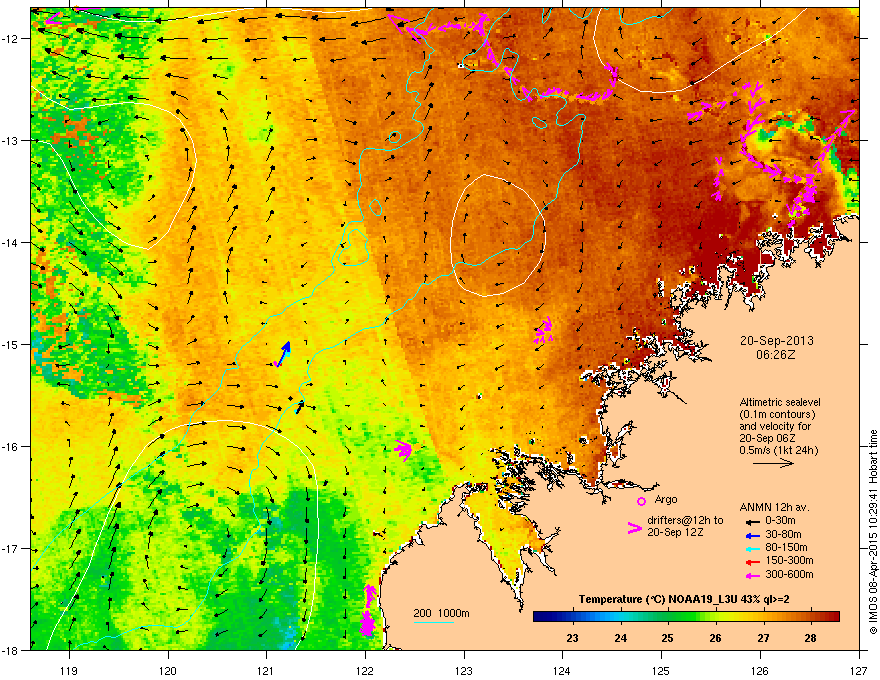Screen dimensions: 880x680
Task: Click the -16 latitude axis label
Action: (x=11, y=447)
